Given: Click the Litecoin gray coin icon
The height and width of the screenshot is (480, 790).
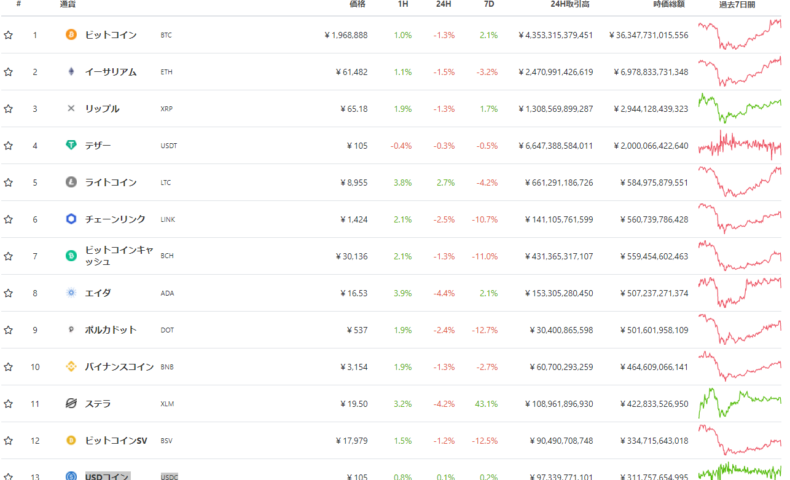Looking at the screenshot, I should pos(71,182).
